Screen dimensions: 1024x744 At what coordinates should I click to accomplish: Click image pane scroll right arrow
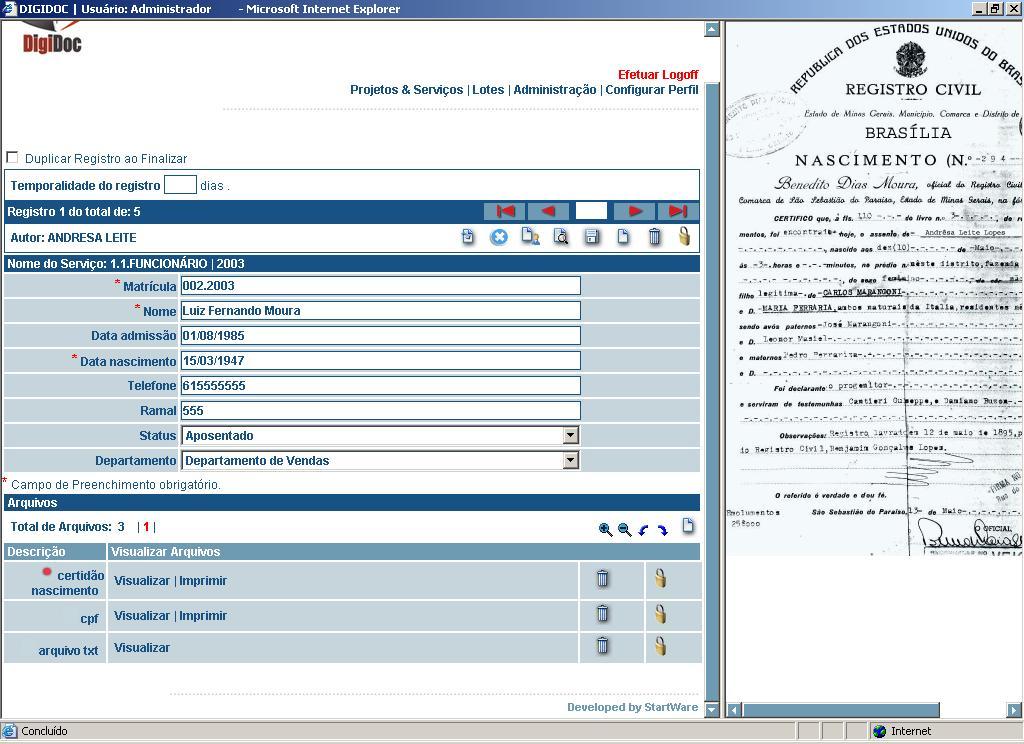[1014, 709]
